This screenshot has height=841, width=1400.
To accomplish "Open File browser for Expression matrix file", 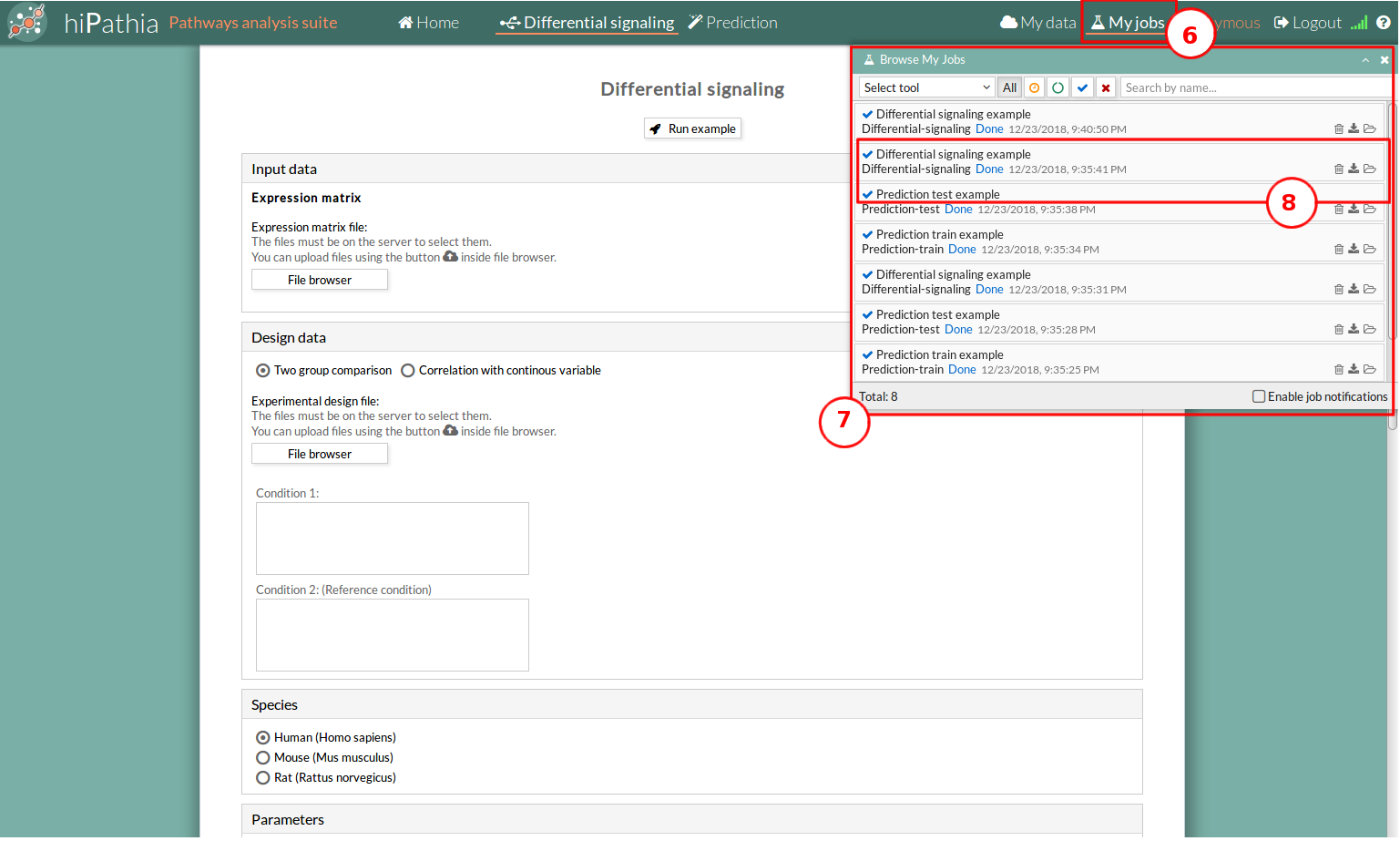I will pyautogui.click(x=319, y=280).
